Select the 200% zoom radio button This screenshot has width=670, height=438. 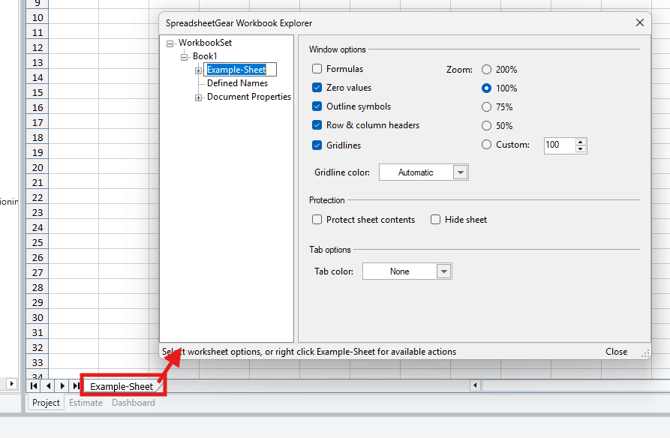coord(487,69)
